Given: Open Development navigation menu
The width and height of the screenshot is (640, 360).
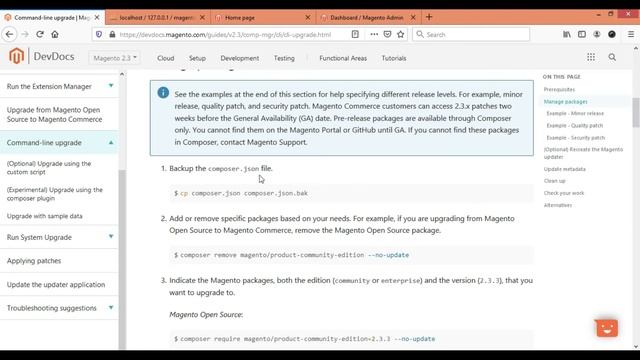Looking at the screenshot, I should pyautogui.click(x=240, y=58).
